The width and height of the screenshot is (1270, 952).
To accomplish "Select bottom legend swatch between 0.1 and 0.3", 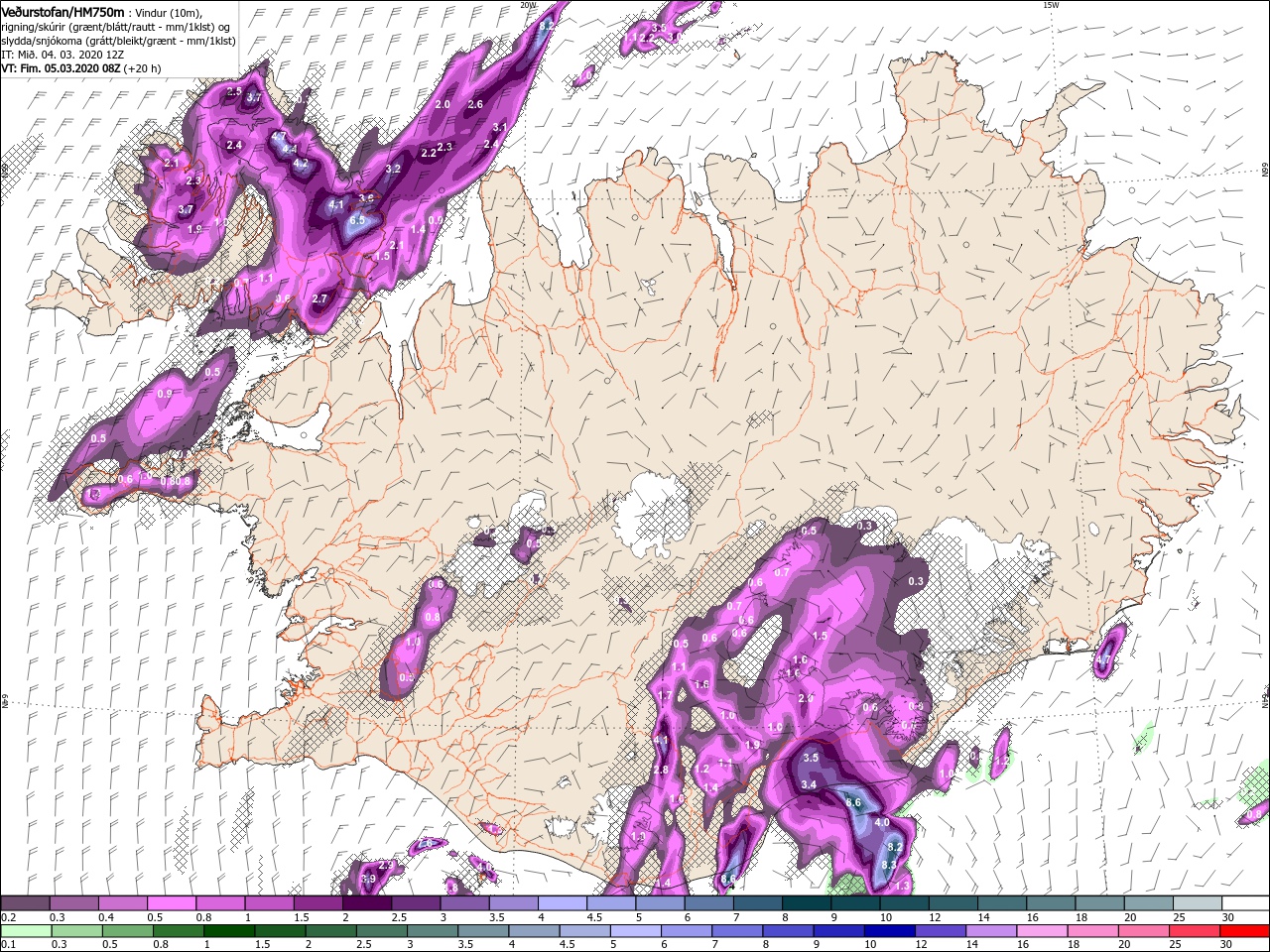I will click(x=26, y=931).
